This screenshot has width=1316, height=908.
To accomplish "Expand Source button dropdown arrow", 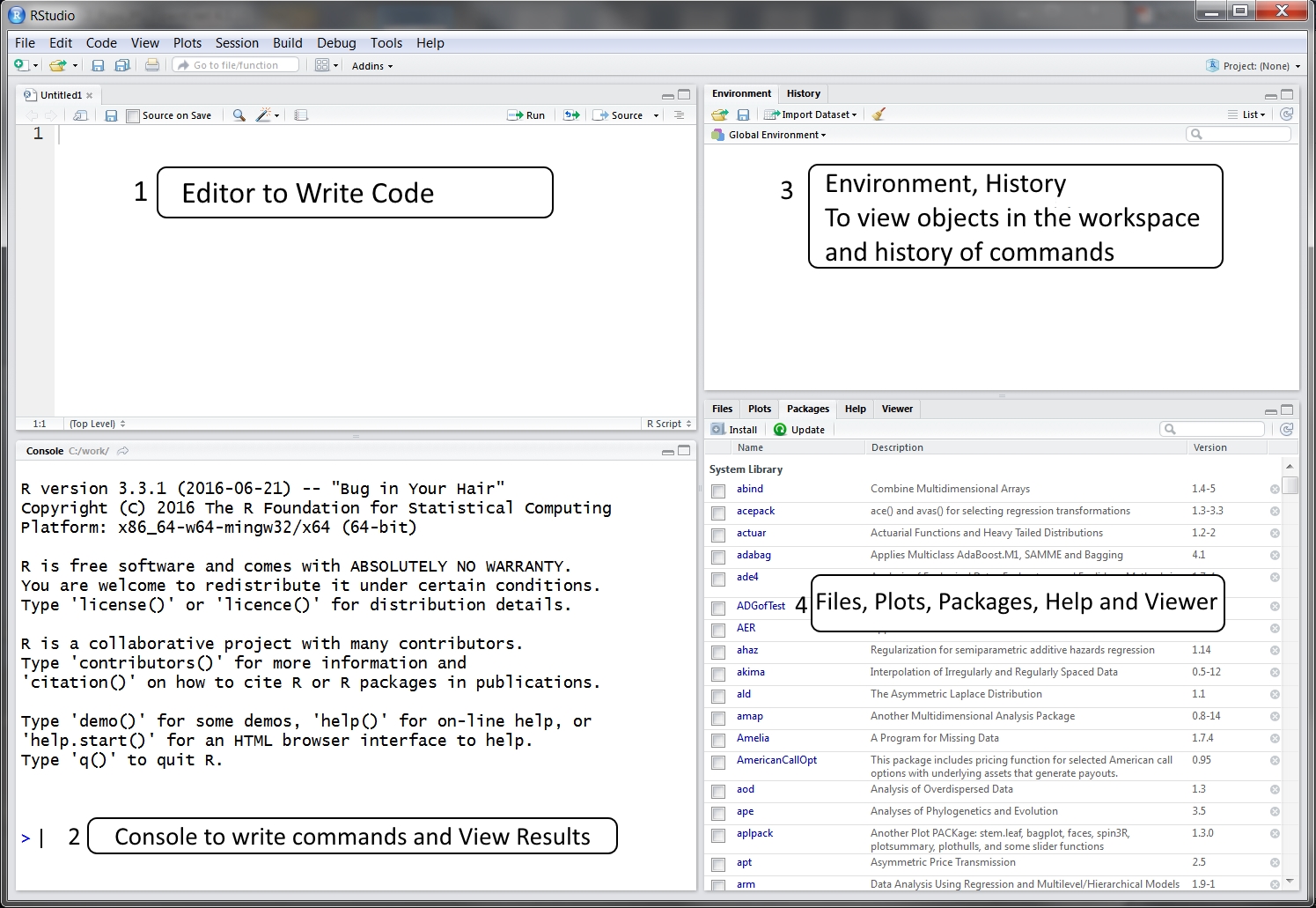I will point(656,115).
